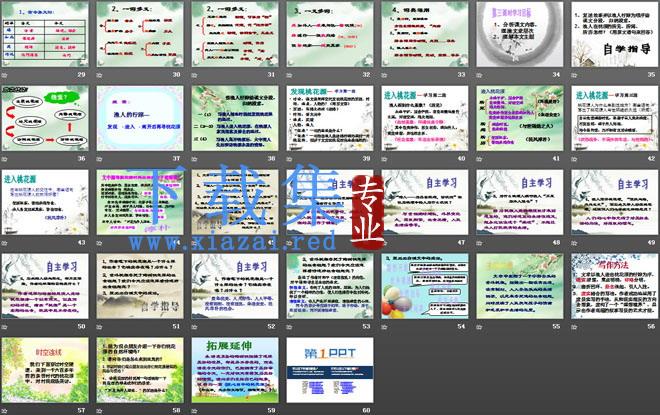
Task: Click animation star icon under slide 32
Action: [289, 75]
